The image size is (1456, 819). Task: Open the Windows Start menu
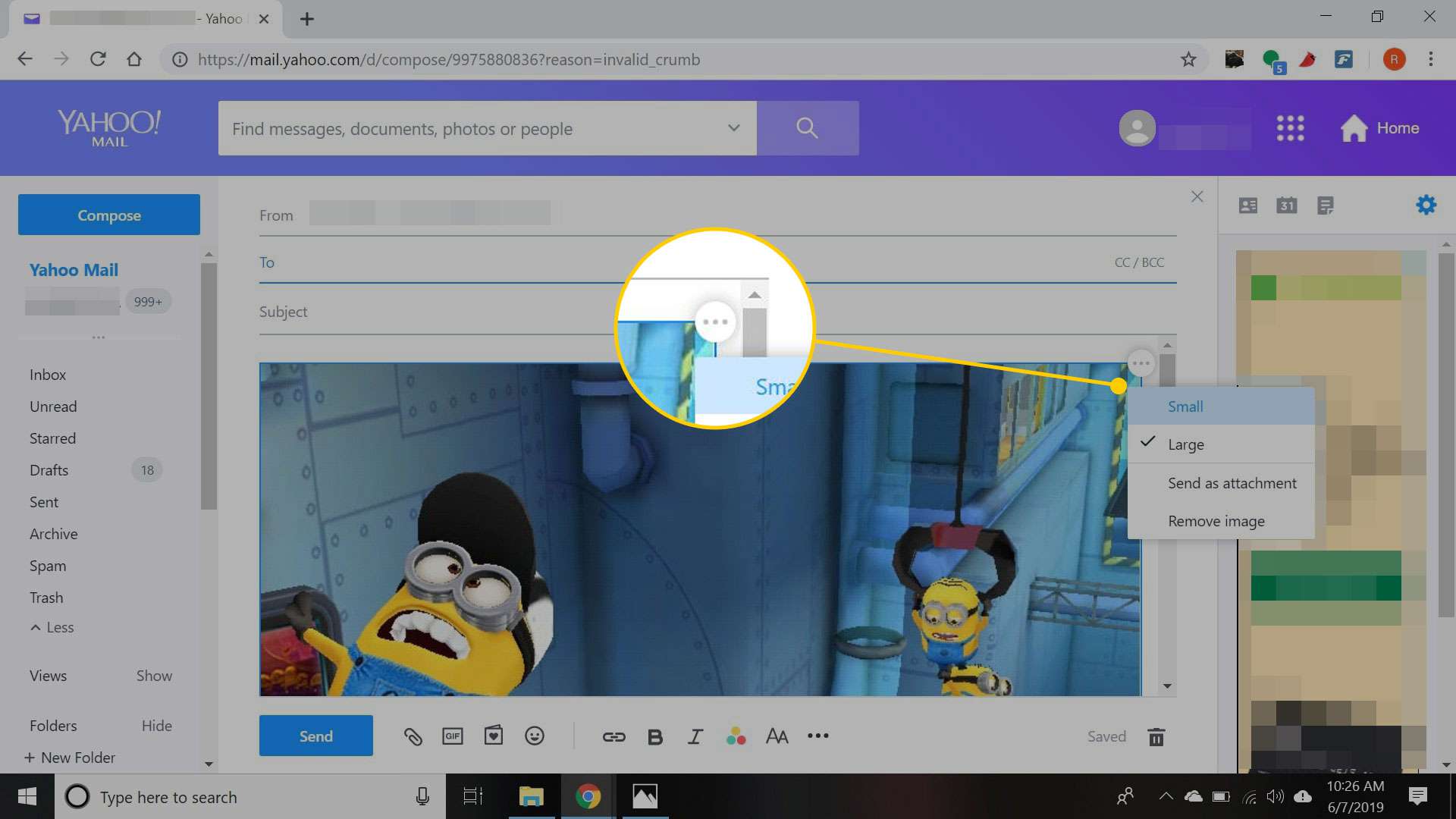pos(27,796)
